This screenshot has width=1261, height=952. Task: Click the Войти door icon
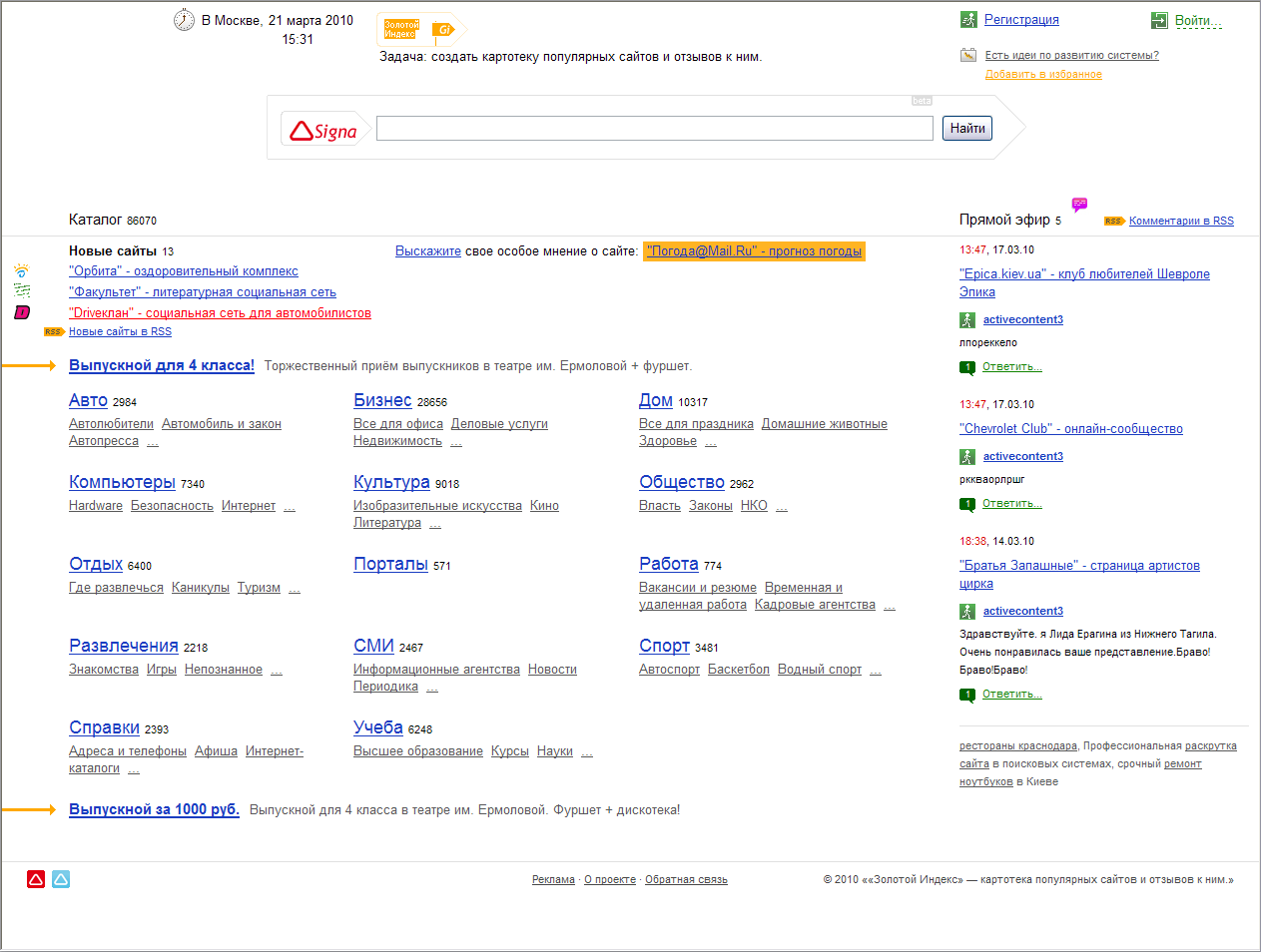(x=1159, y=20)
